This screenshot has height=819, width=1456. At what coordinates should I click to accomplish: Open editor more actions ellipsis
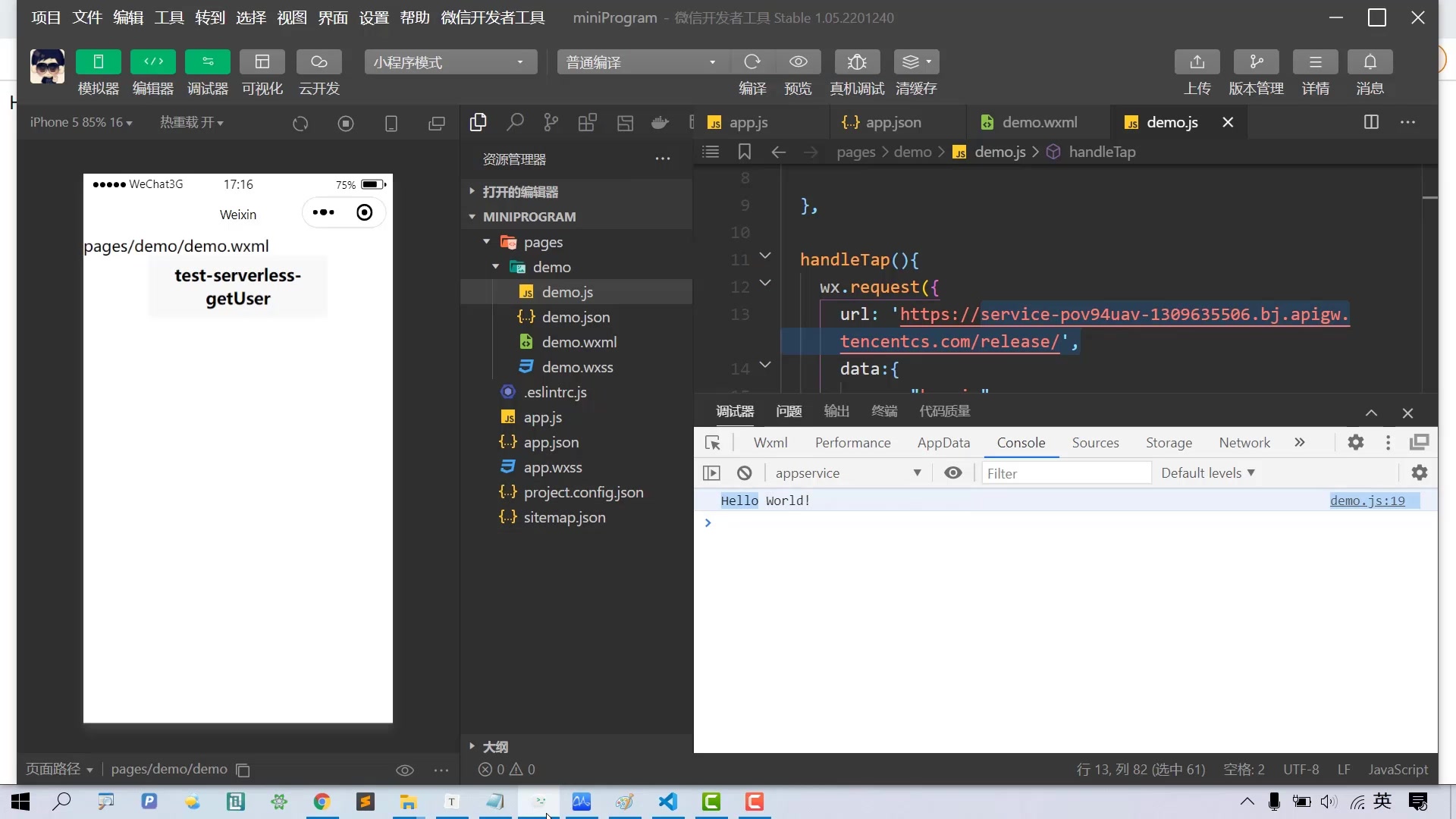click(1408, 122)
